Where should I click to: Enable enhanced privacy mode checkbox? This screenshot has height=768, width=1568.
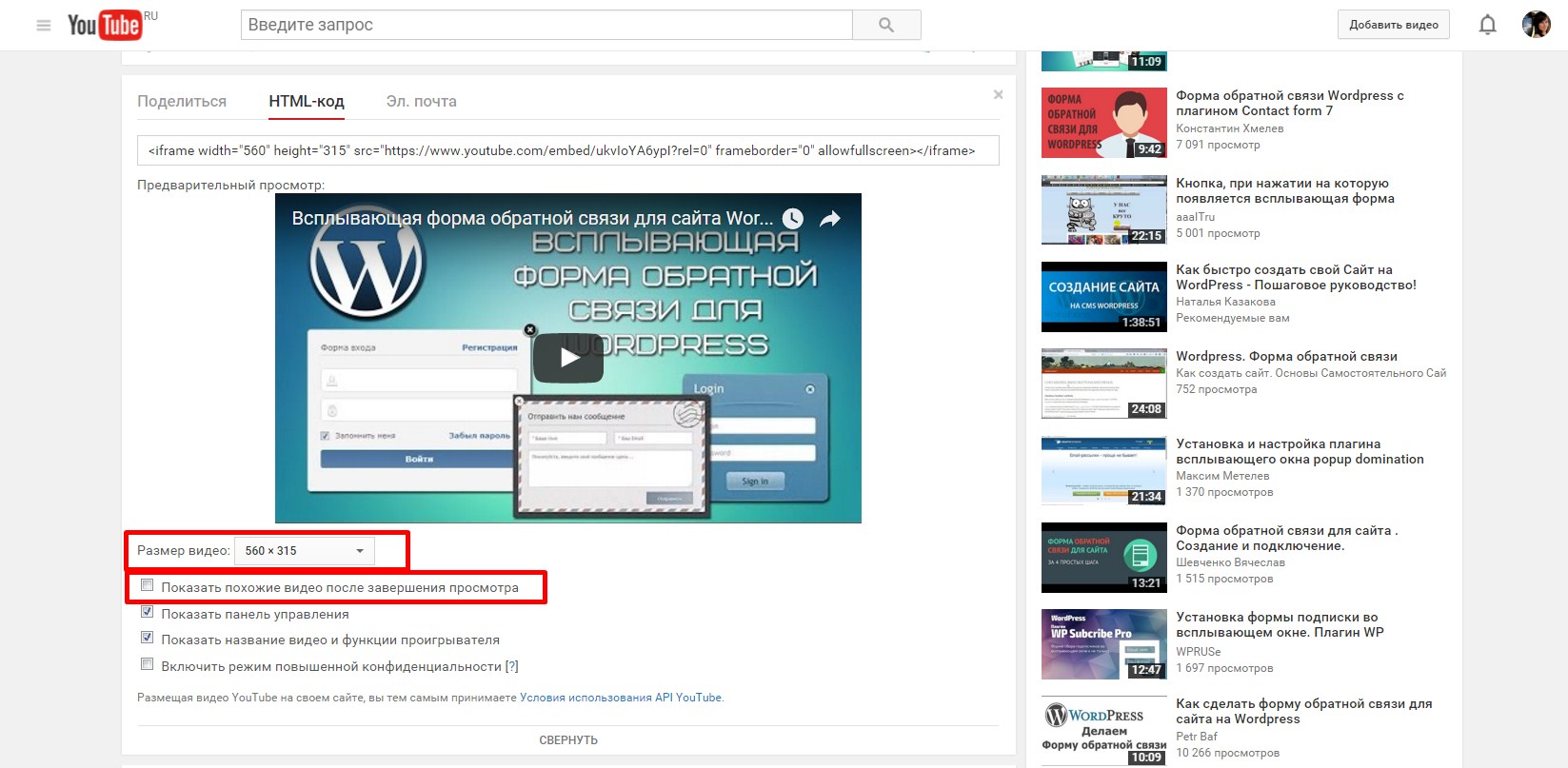click(x=148, y=664)
